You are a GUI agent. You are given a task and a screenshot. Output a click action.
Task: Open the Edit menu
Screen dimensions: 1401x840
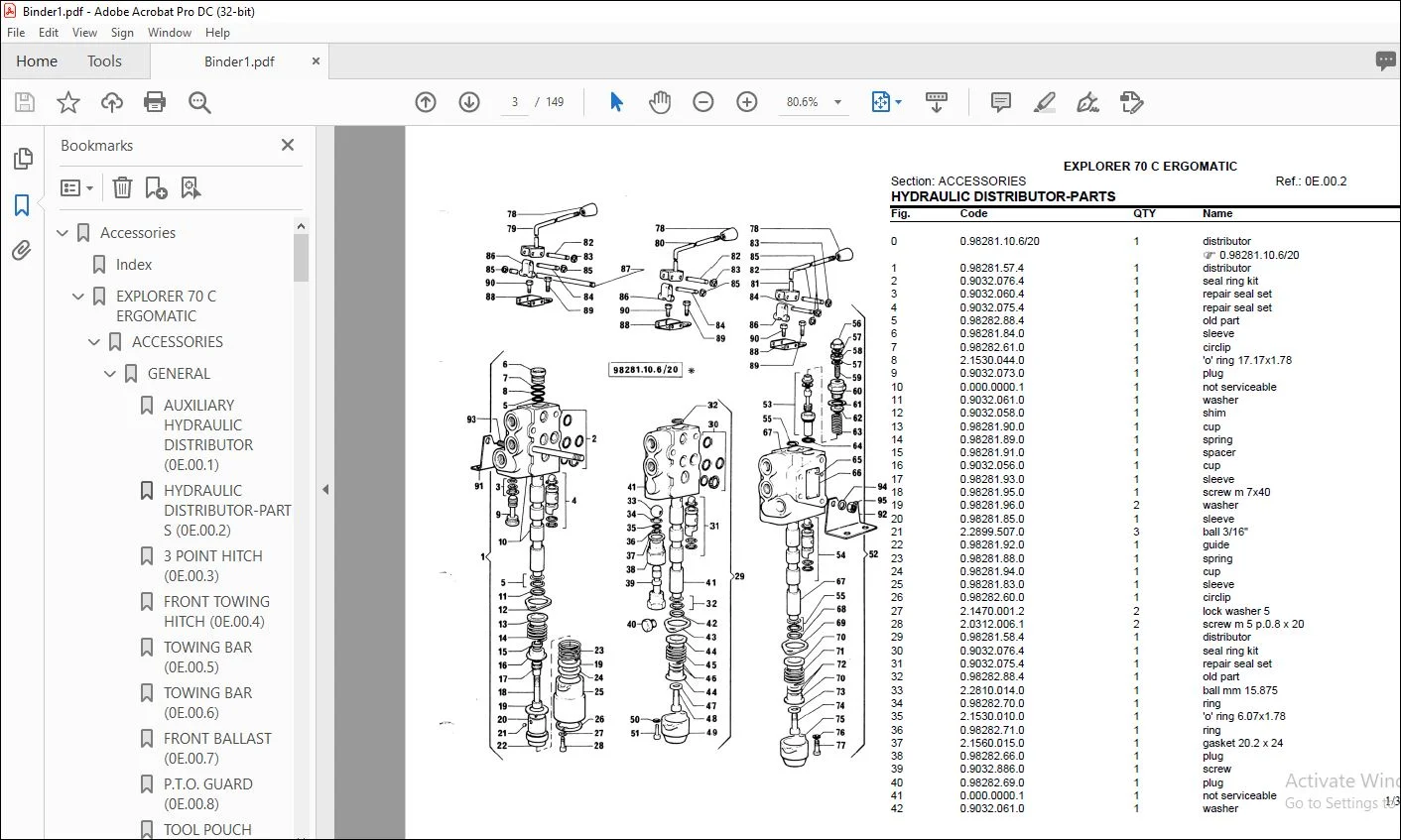[x=49, y=33]
